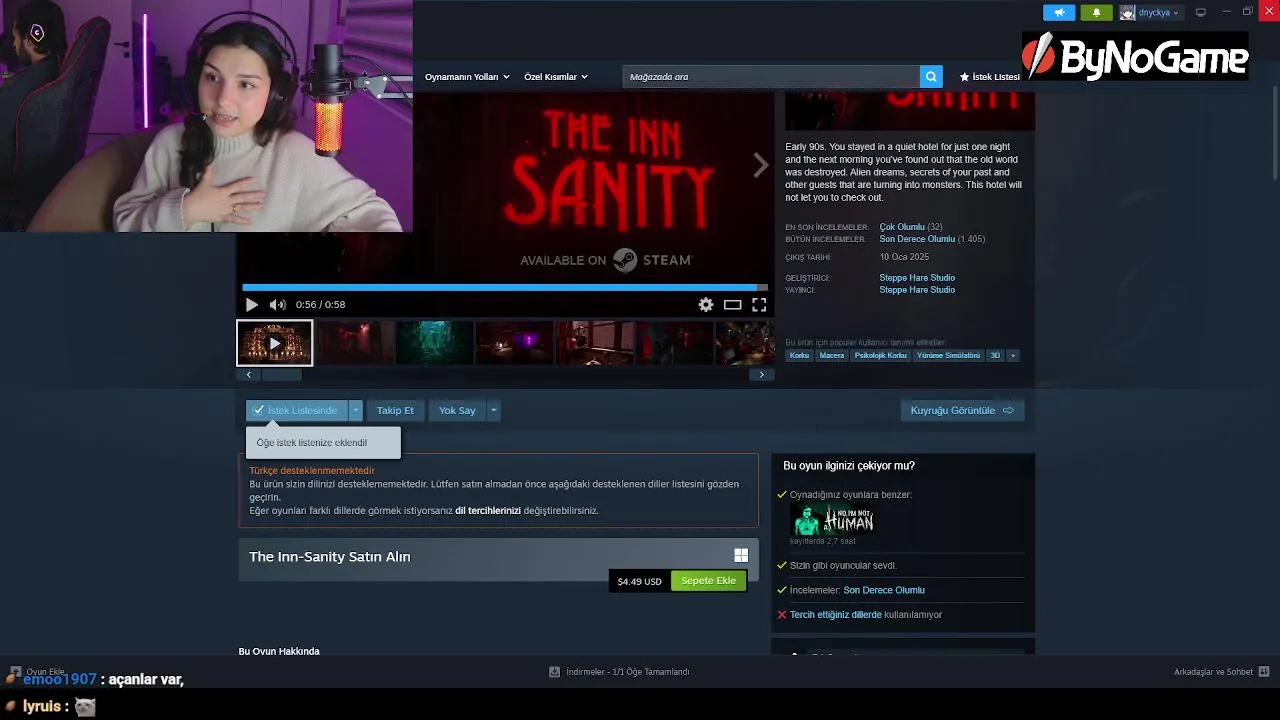Click İndirmeler downloads status
The width and height of the screenshot is (1280, 720).
(628, 672)
